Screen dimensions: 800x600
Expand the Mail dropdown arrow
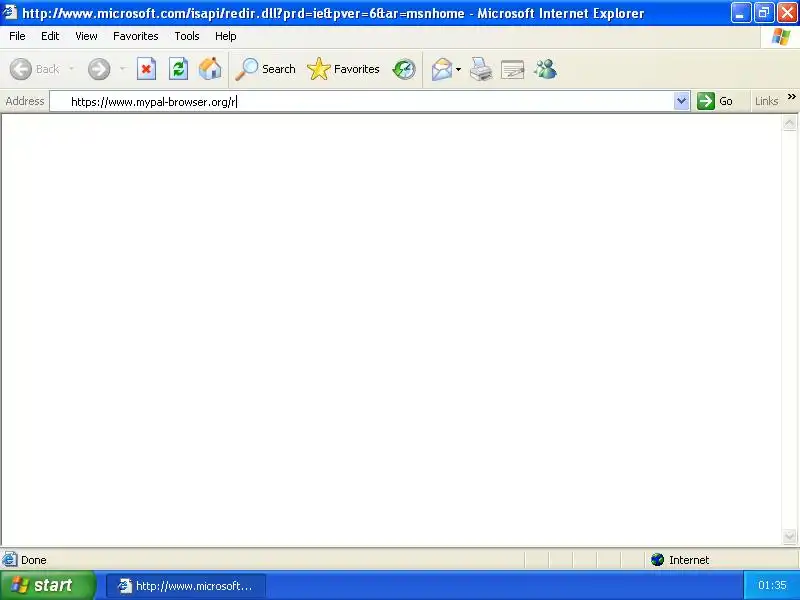pos(458,69)
